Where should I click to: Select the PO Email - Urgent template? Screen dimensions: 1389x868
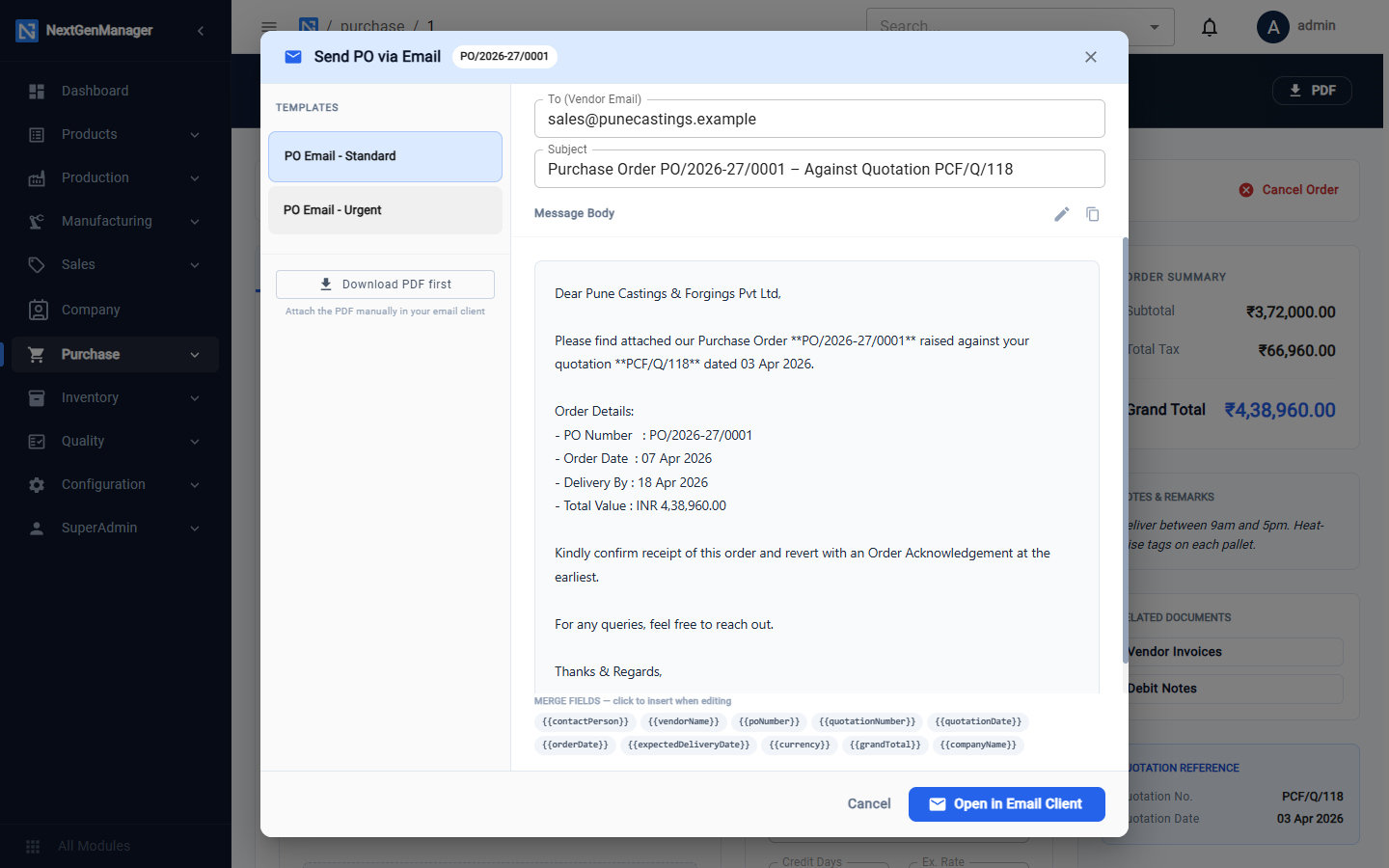[x=385, y=210]
